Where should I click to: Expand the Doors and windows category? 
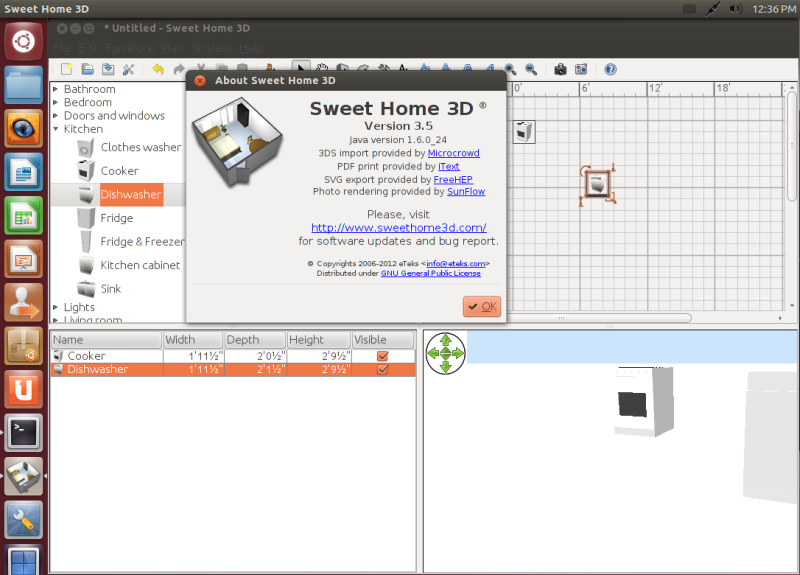[x=56, y=116]
